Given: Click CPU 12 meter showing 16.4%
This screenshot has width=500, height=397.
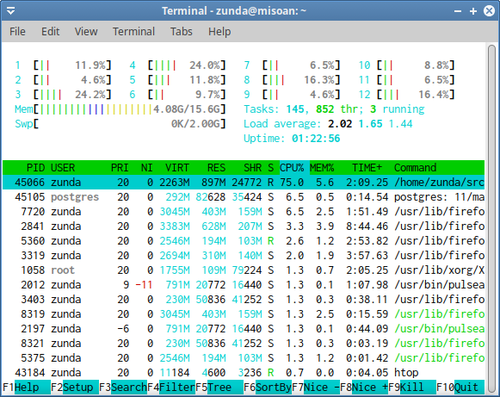Looking at the screenshot, I should click(406, 95).
